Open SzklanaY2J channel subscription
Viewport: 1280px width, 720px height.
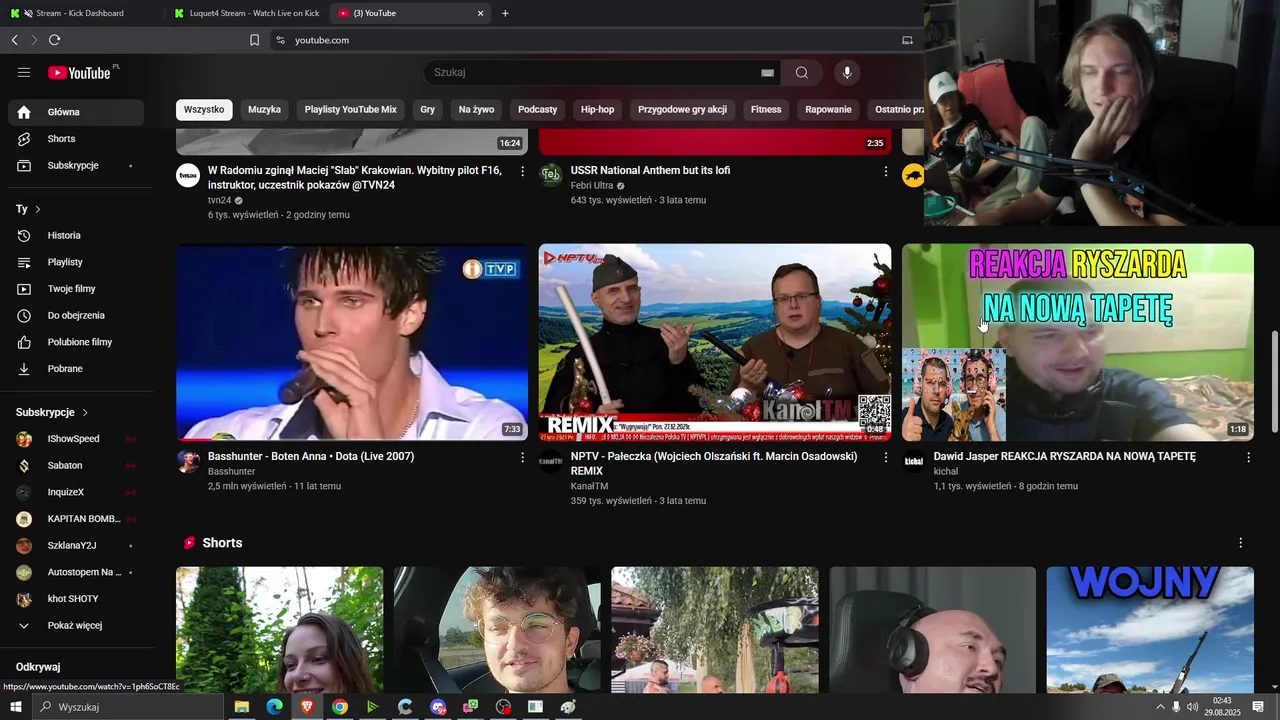pyautogui.click(x=76, y=545)
